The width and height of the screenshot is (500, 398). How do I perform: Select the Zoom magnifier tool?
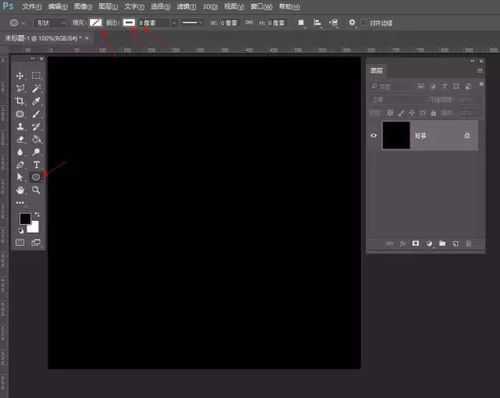pos(36,190)
